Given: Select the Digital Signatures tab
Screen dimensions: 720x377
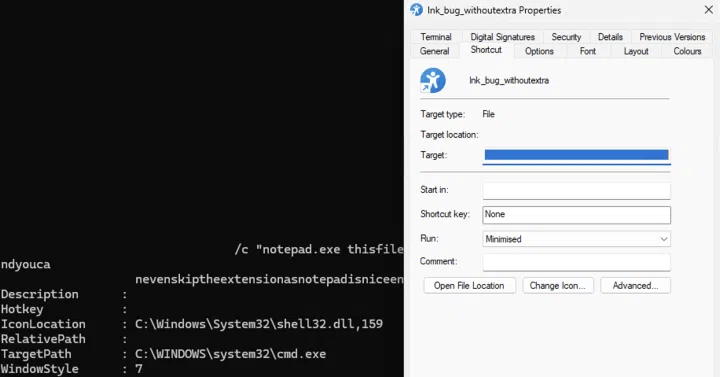Looking at the screenshot, I should (502, 37).
